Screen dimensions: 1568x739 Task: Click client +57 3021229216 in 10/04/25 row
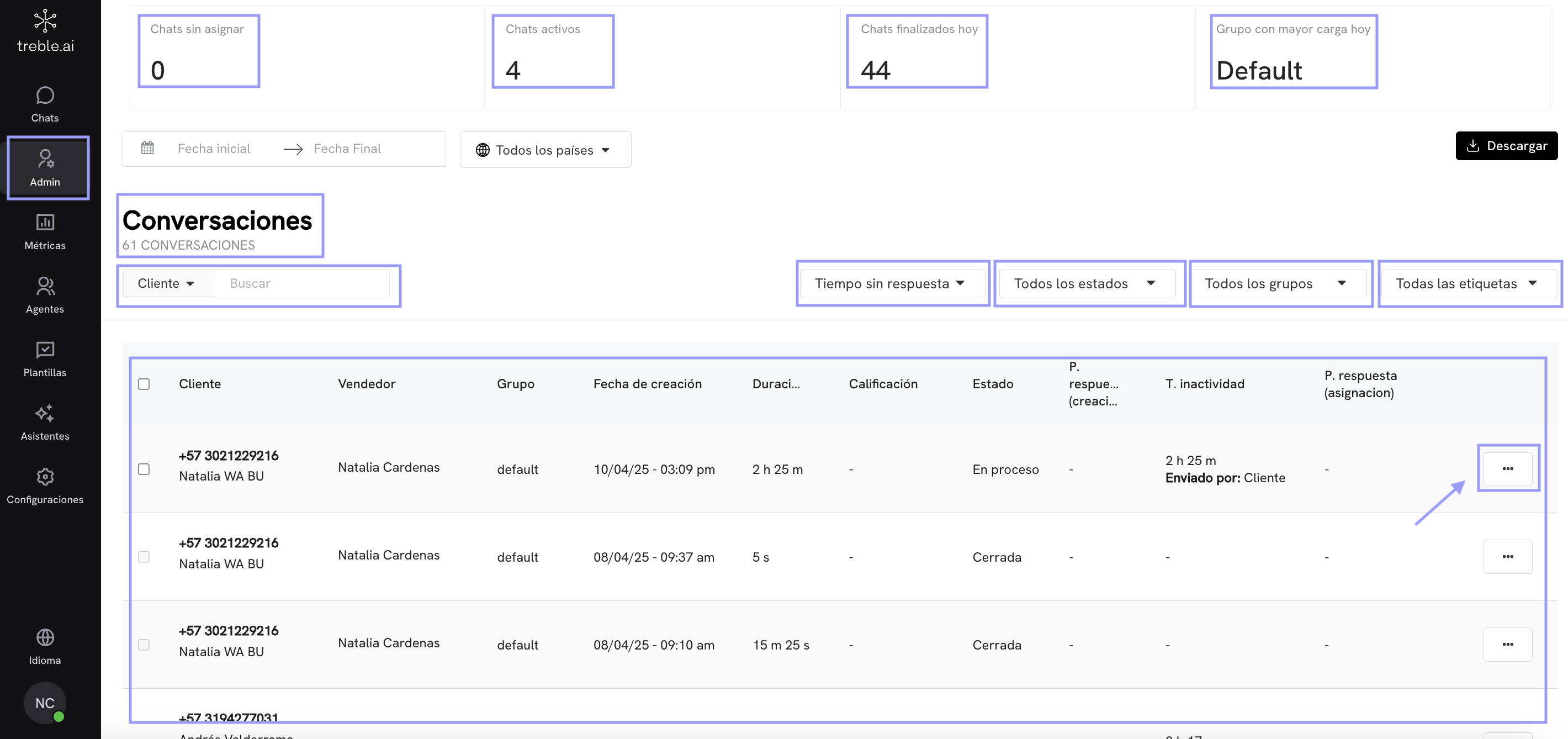tap(228, 455)
